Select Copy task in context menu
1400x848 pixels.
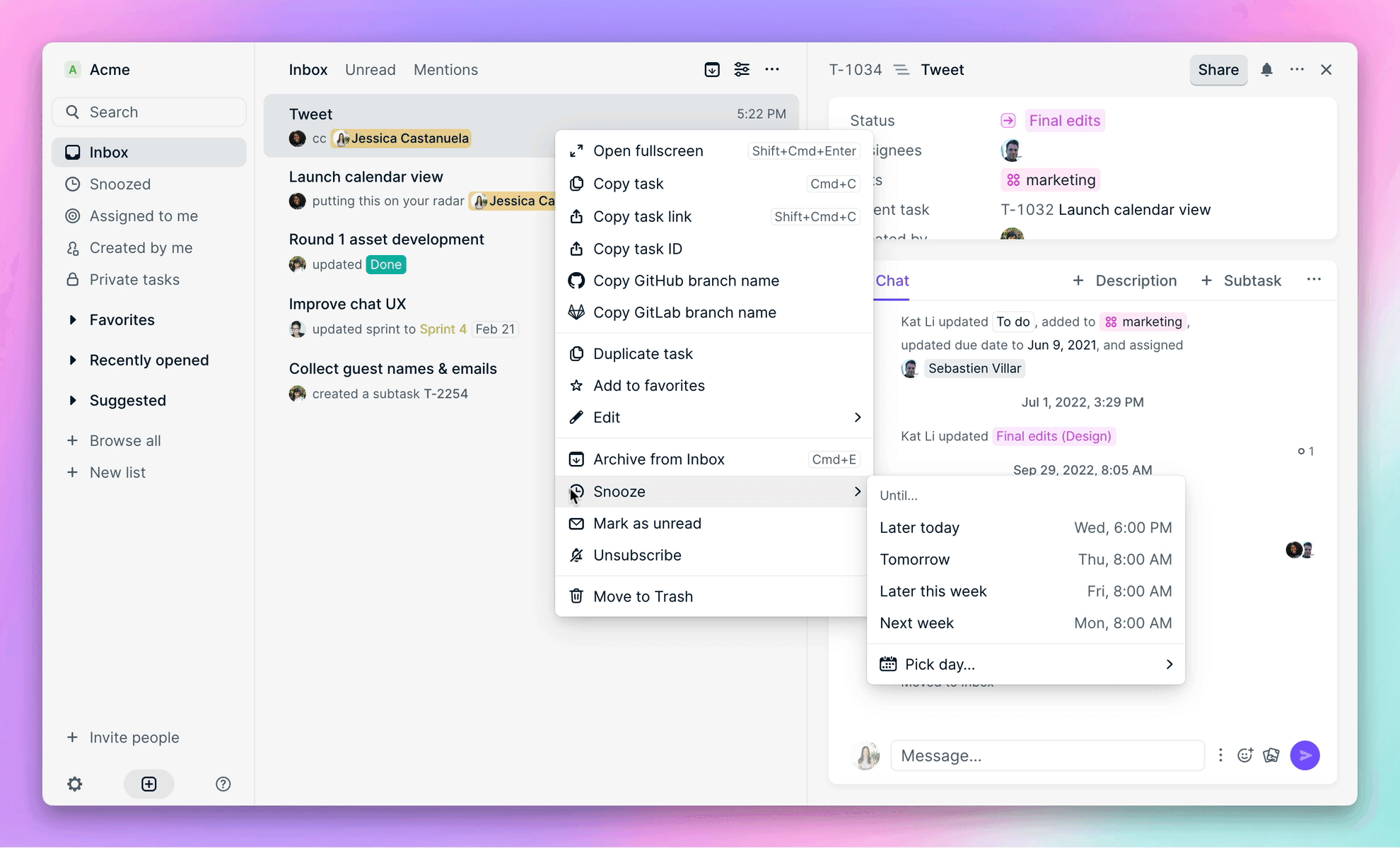click(714, 184)
